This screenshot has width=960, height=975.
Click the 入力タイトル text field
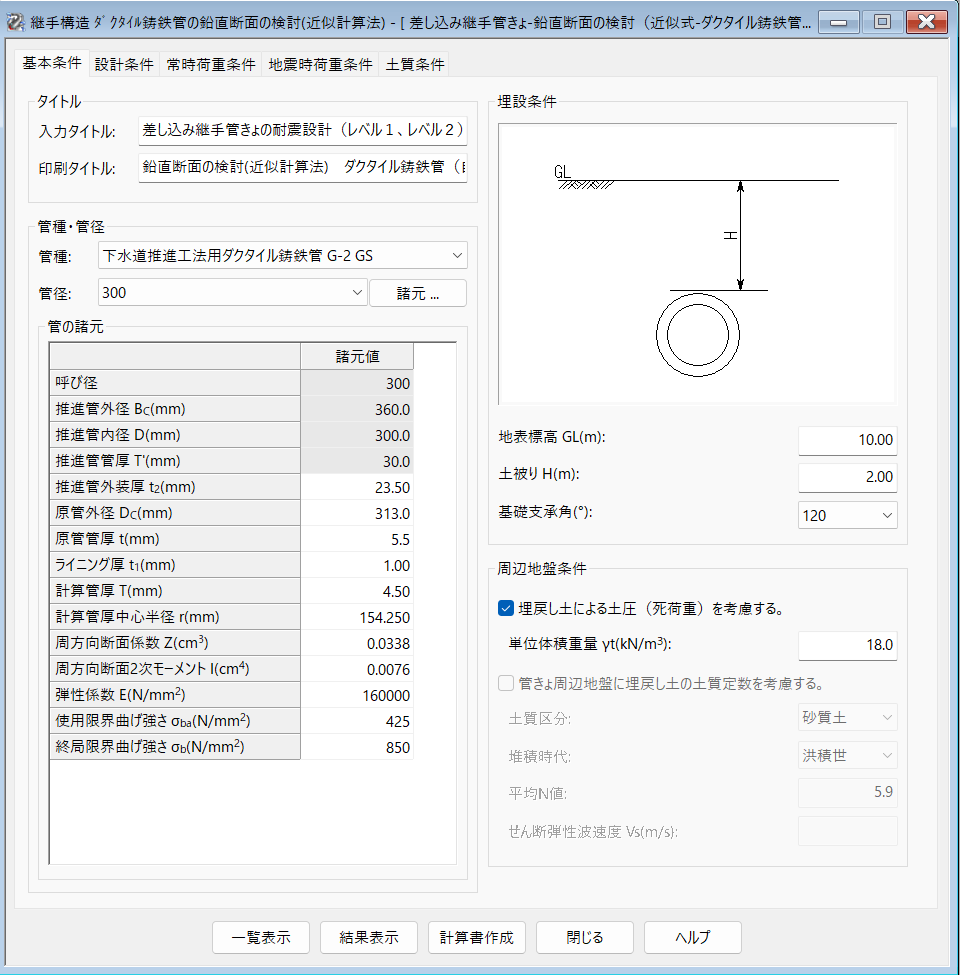click(x=302, y=130)
